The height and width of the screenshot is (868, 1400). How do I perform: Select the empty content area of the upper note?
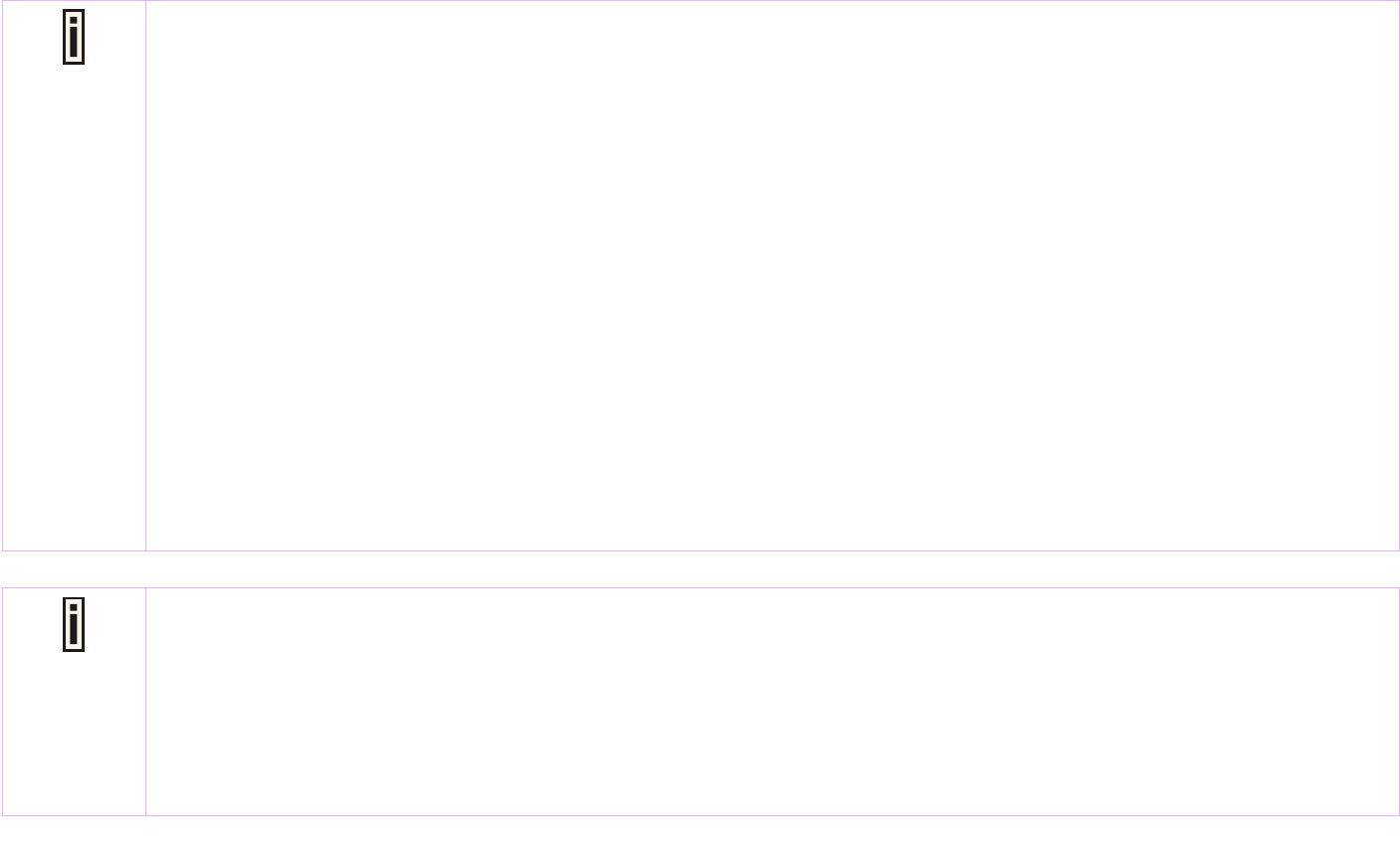pos(773,276)
